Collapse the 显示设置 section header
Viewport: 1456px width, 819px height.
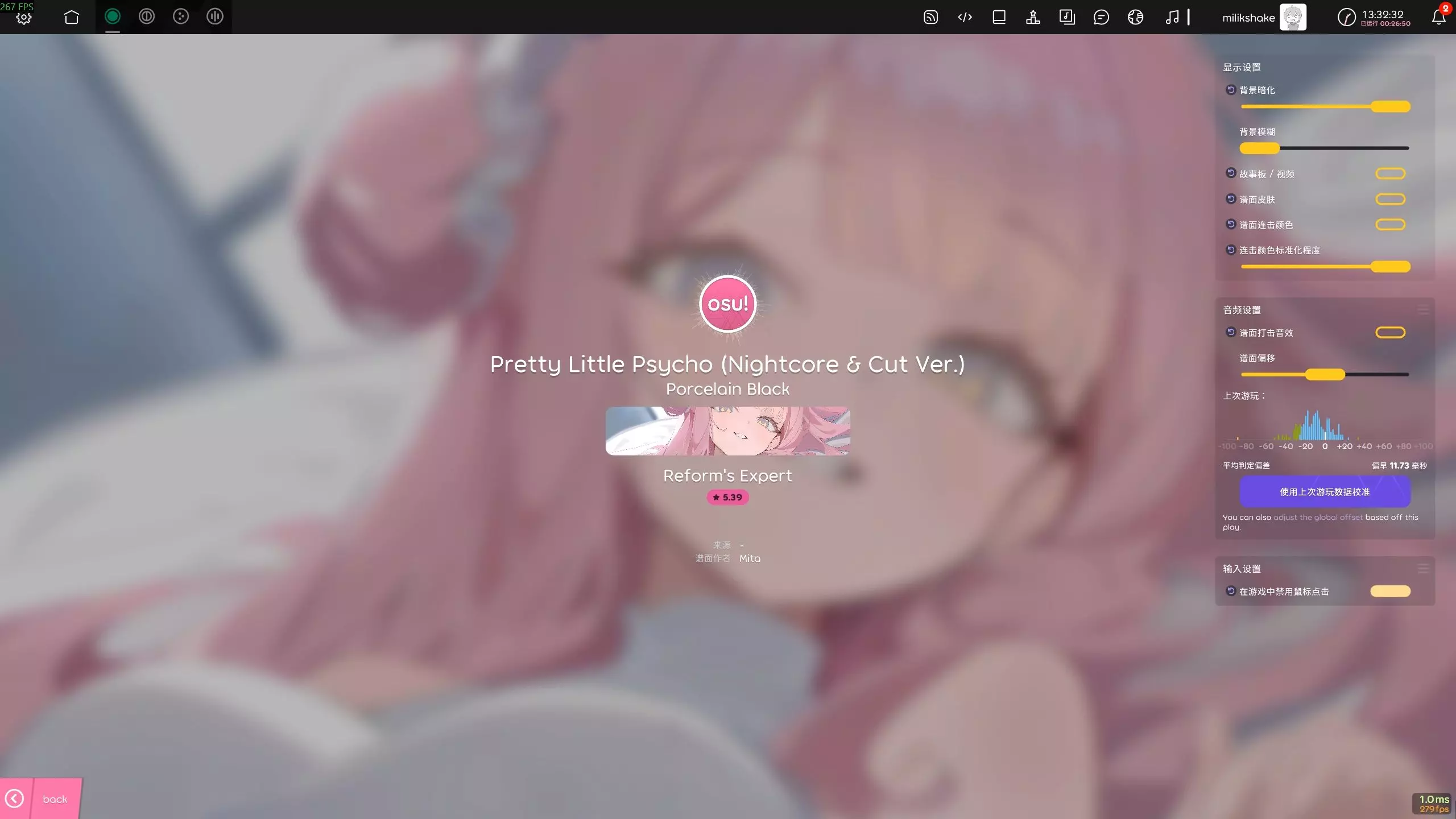[1242, 67]
